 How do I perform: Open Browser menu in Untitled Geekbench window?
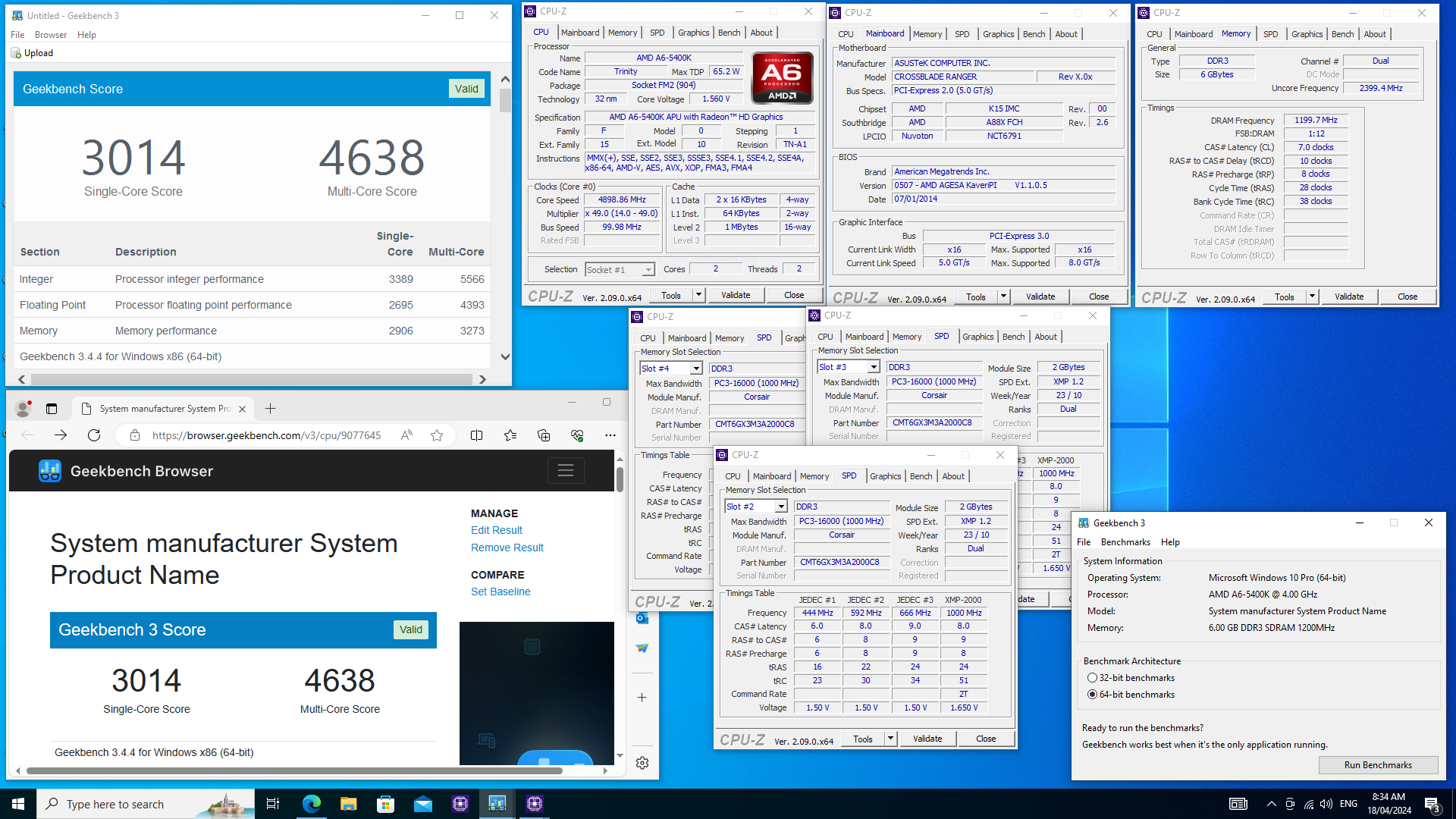(x=51, y=35)
